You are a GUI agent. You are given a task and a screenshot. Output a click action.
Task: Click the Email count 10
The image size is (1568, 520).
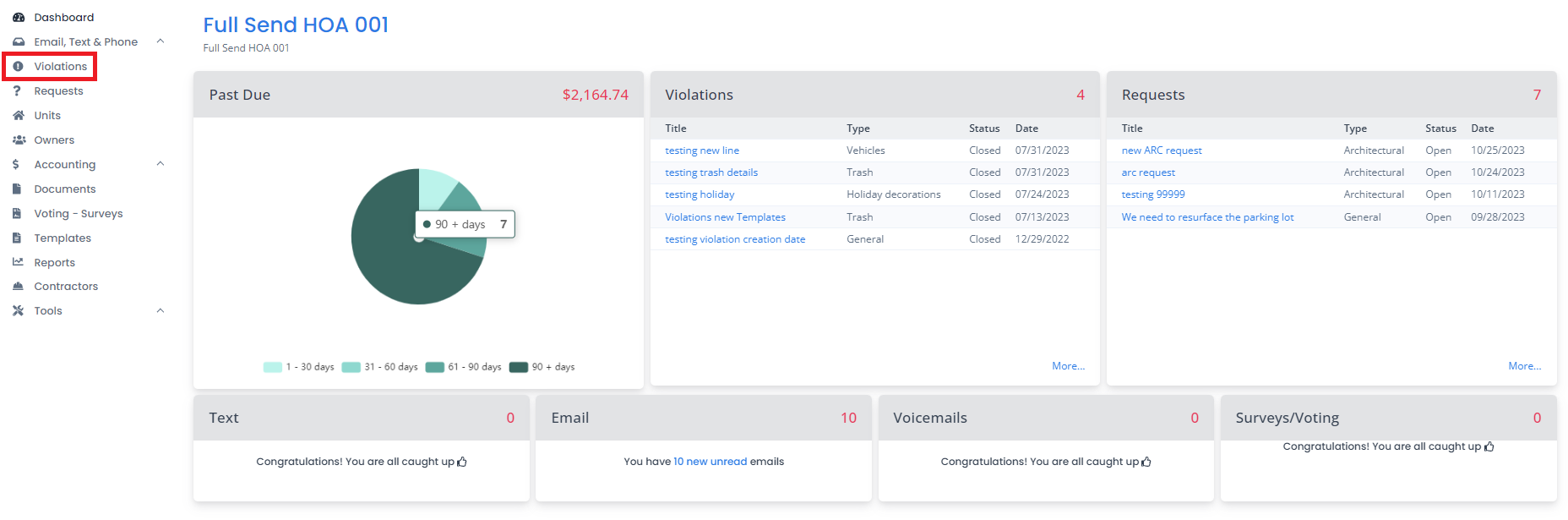pyautogui.click(x=848, y=418)
